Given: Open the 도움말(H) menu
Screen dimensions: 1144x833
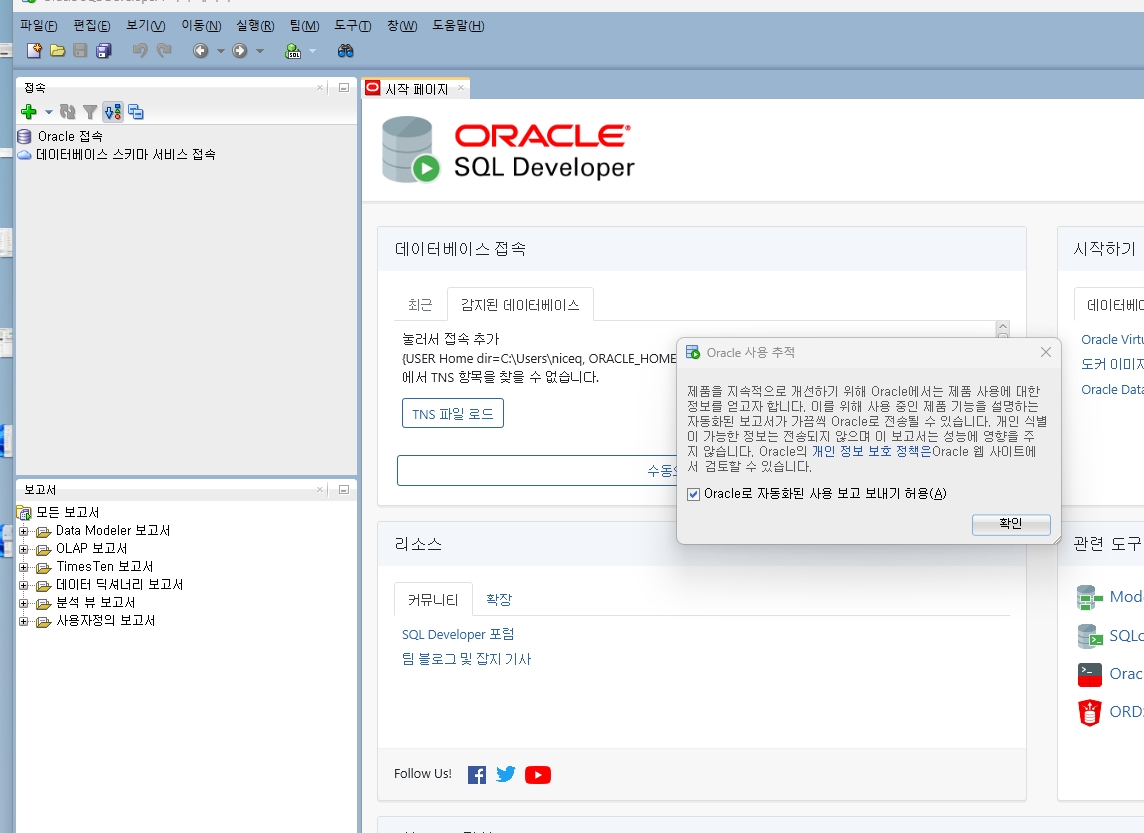Looking at the screenshot, I should coord(458,26).
